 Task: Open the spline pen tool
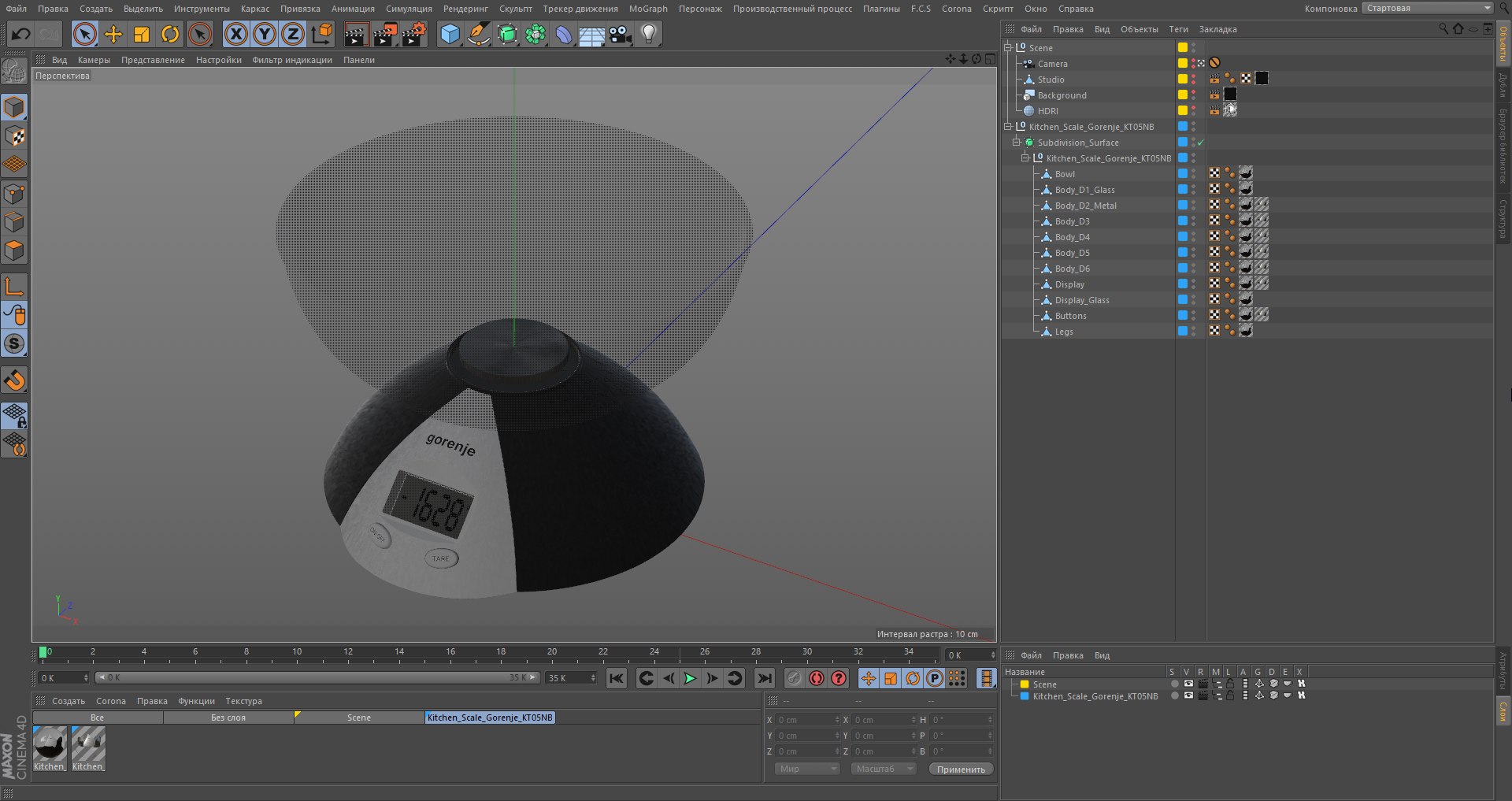pyautogui.click(x=478, y=34)
